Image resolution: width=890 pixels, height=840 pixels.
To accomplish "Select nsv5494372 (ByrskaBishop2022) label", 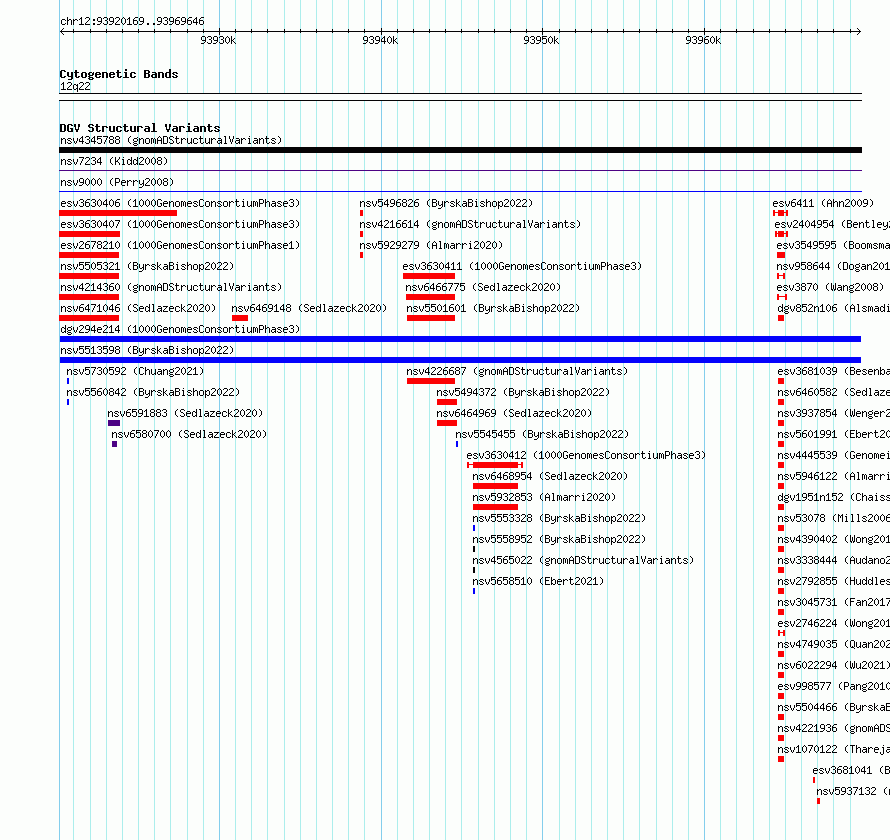I will pos(523,392).
